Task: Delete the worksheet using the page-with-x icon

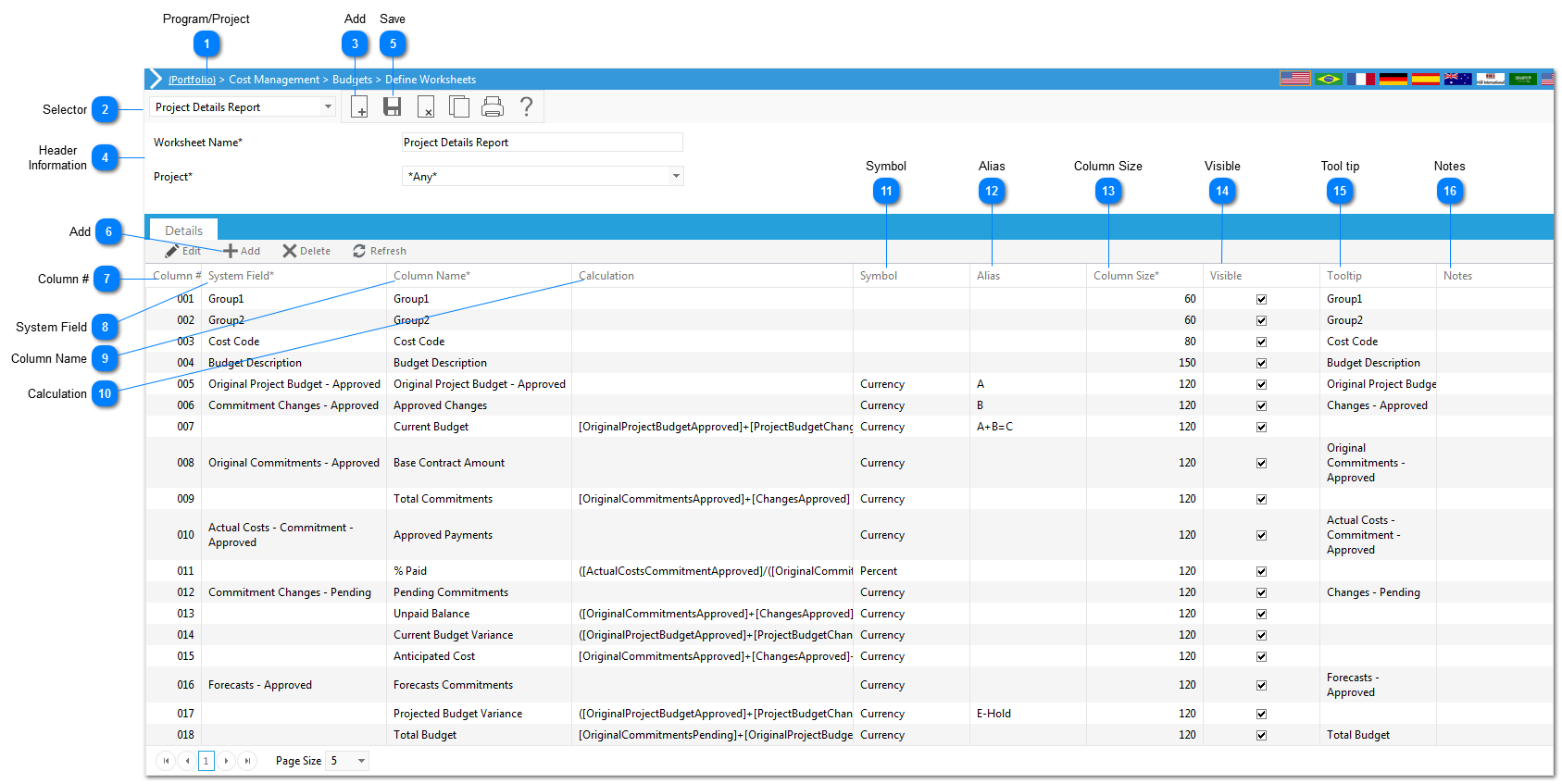Action: point(426,107)
